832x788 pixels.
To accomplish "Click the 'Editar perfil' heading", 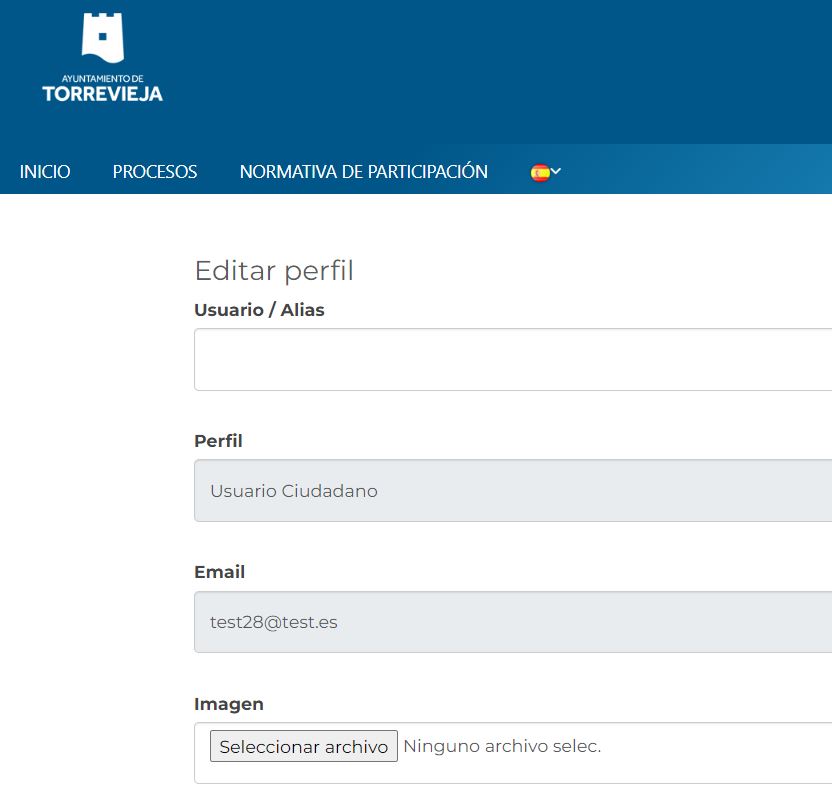I will (274, 271).
